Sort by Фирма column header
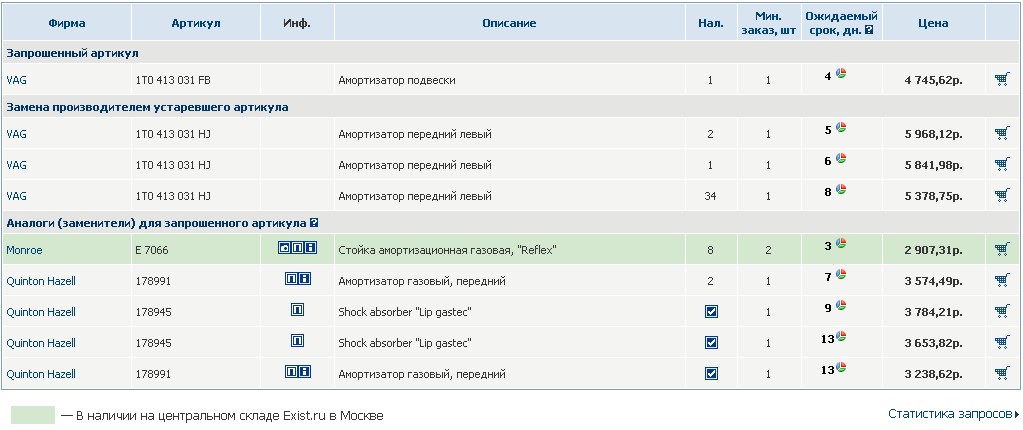Viewport: 1023px width, 430px height. 67,23
